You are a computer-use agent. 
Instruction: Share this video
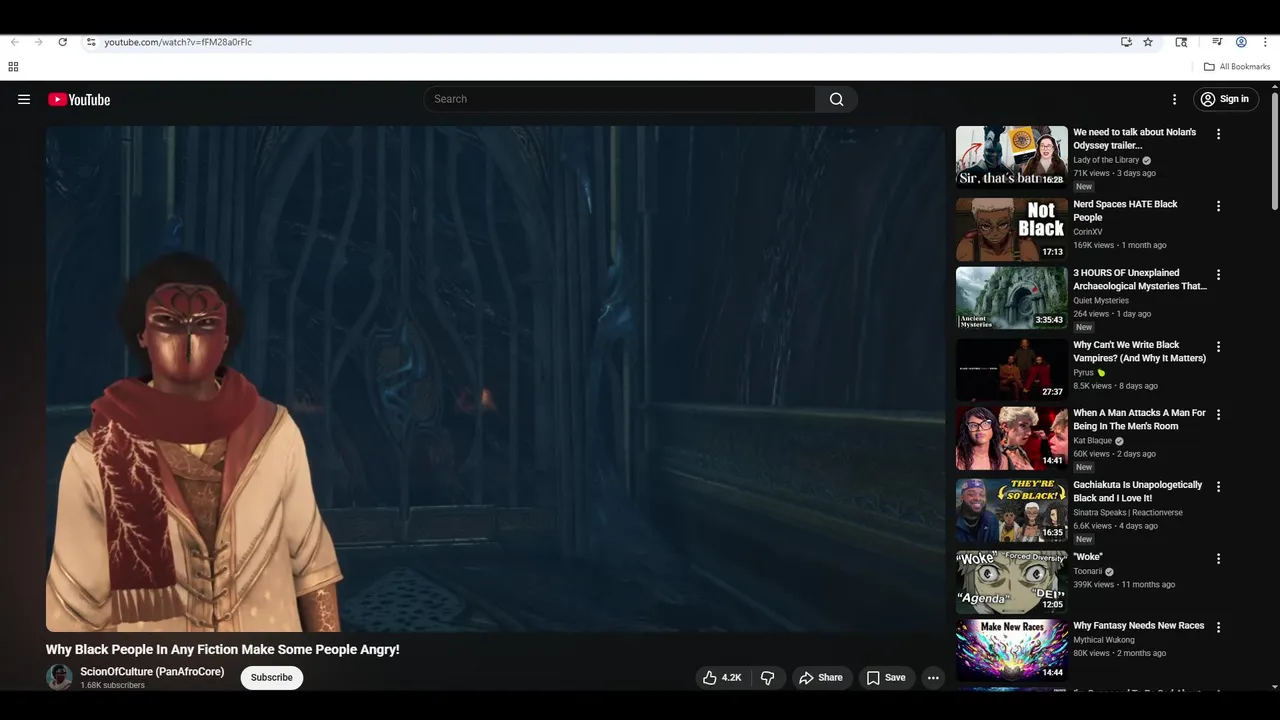[x=821, y=678]
